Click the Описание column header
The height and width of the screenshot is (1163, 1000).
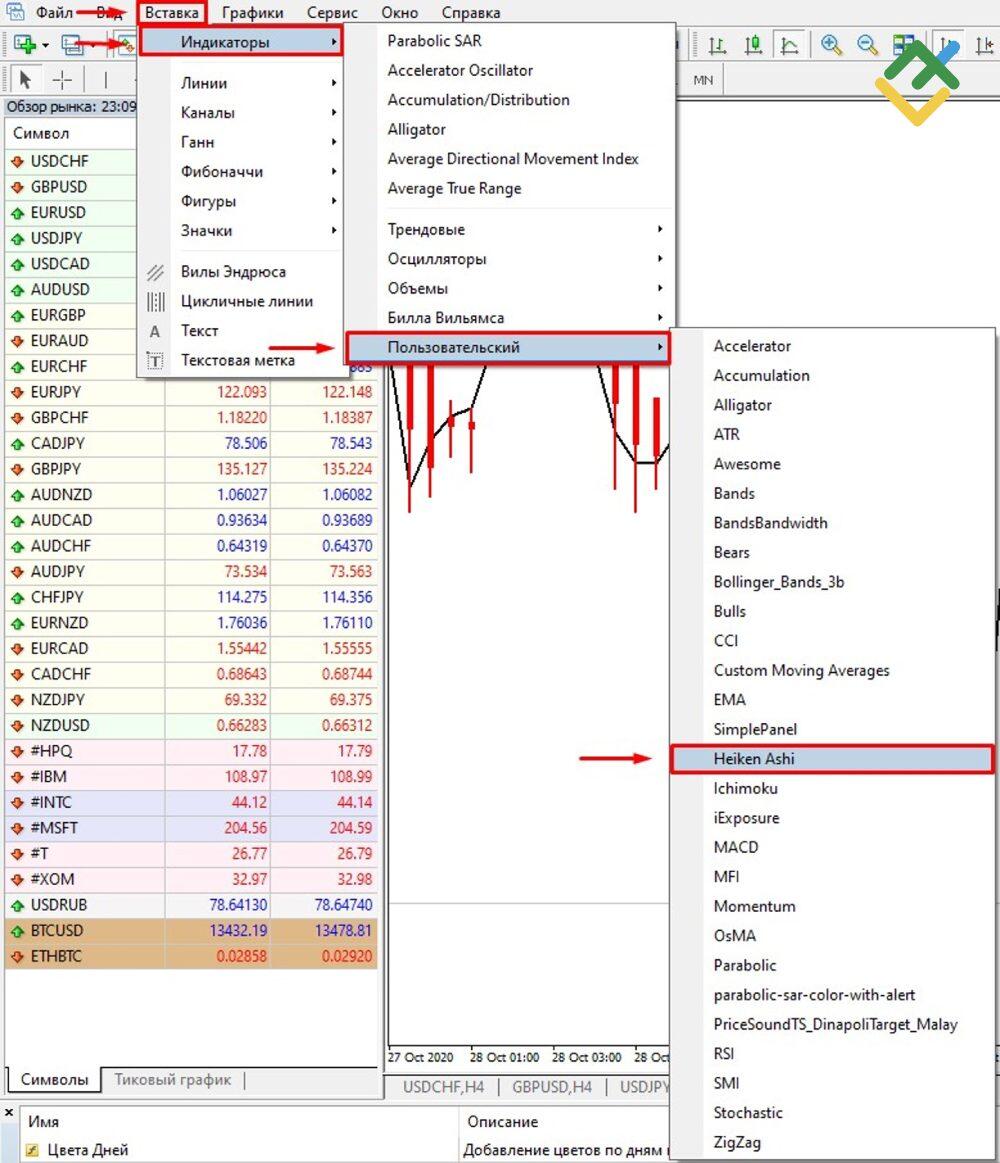click(x=502, y=1122)
